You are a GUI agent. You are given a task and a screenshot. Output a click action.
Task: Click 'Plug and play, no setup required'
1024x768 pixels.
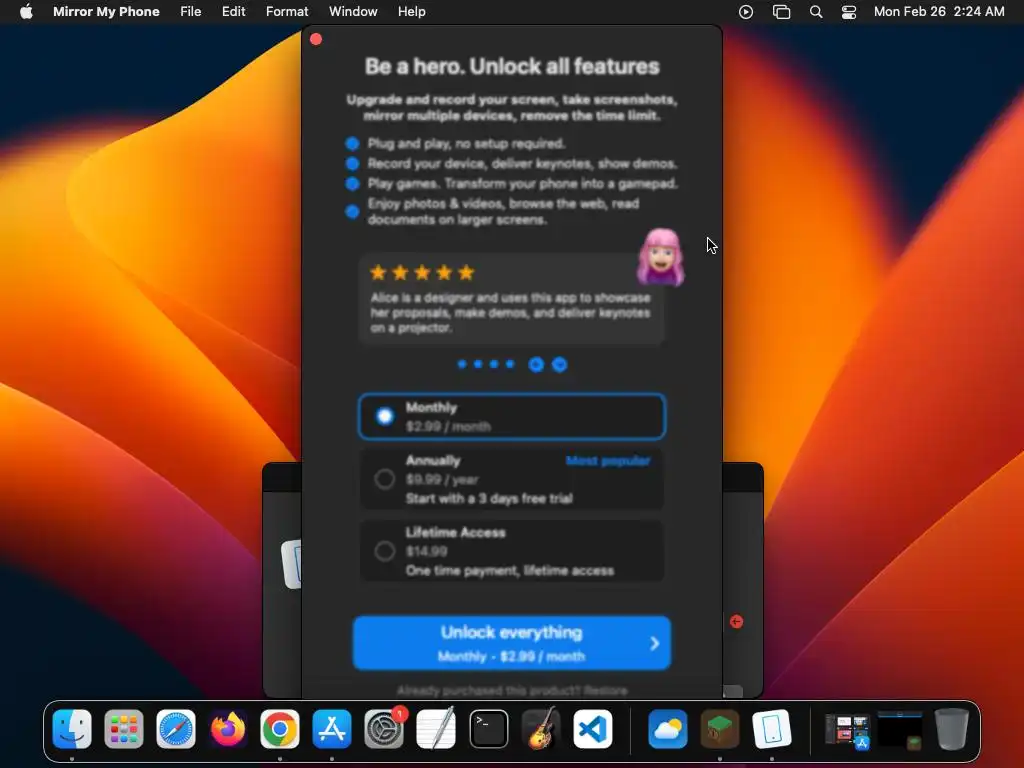point(466,143)
